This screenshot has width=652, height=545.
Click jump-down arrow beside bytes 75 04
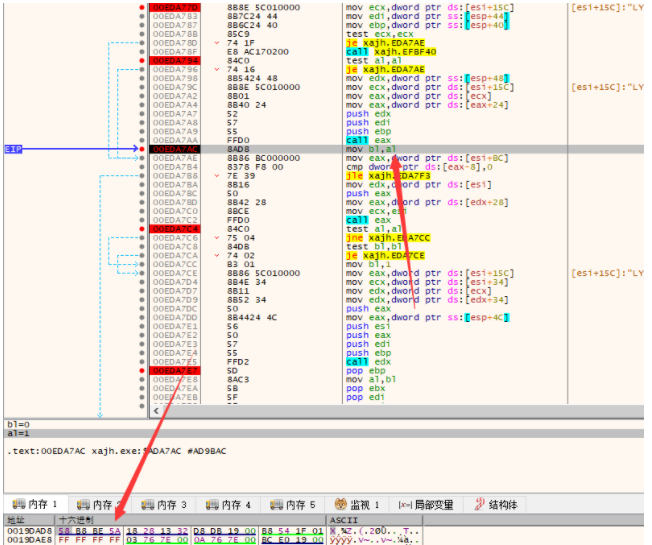click(x=217, y=238)
